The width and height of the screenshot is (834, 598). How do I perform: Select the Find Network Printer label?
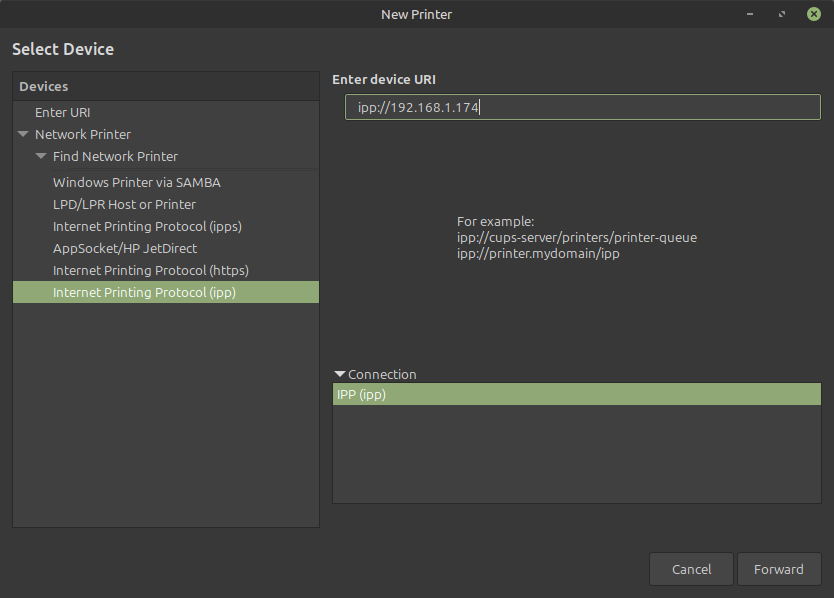(115, 156)
